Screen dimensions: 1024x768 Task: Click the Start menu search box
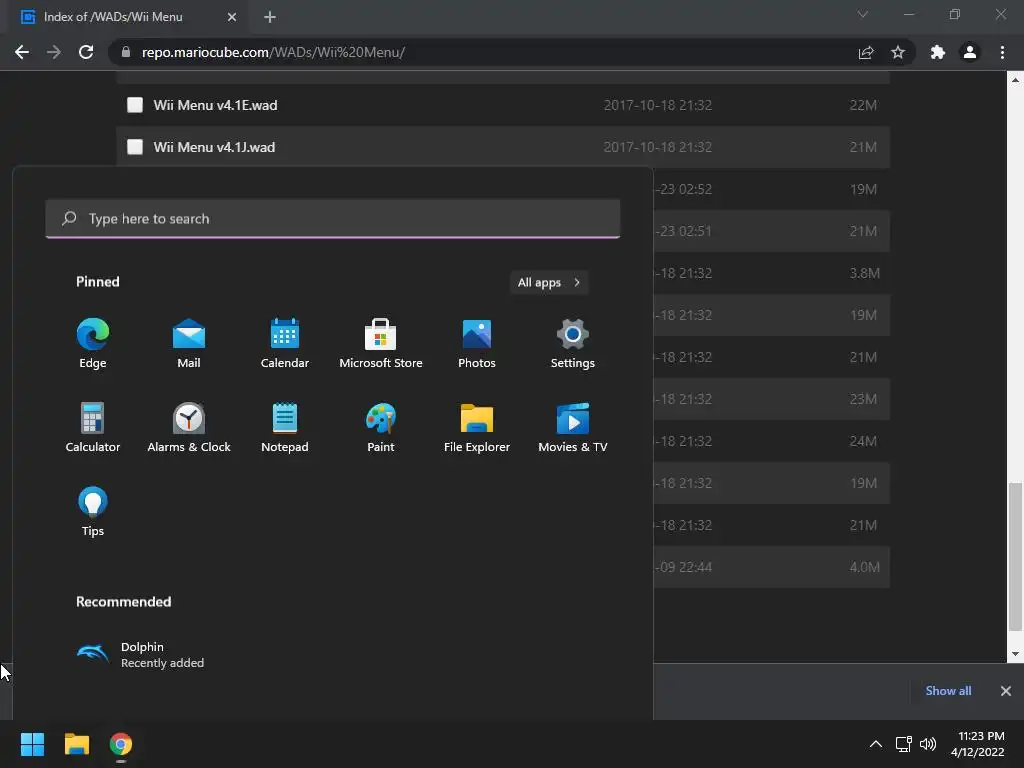click(333, 219)
